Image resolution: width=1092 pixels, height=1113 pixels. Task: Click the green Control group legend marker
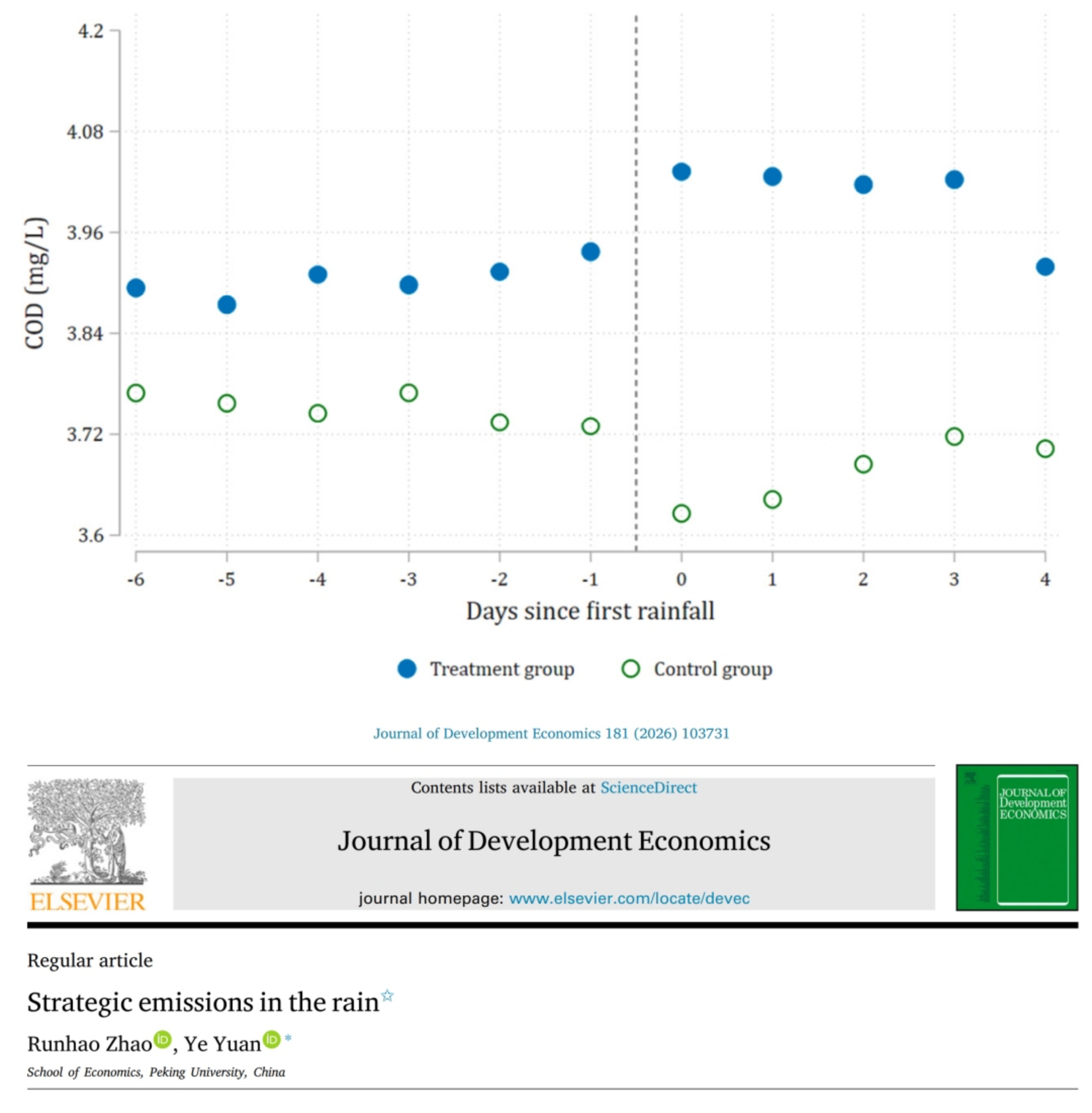631,669
